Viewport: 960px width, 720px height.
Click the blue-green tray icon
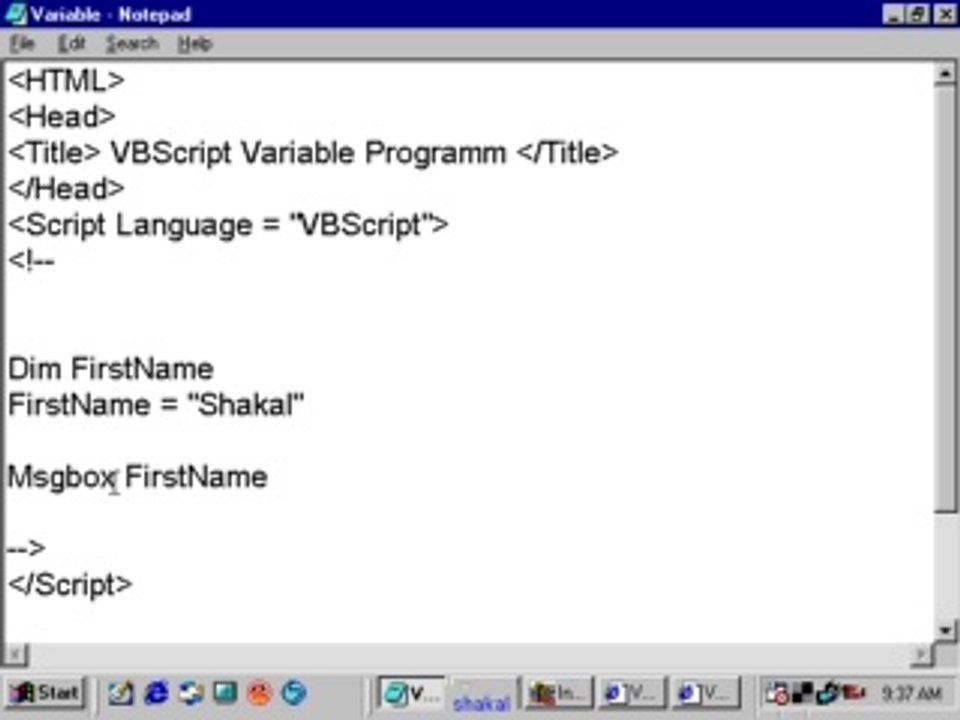click(828, 694)
